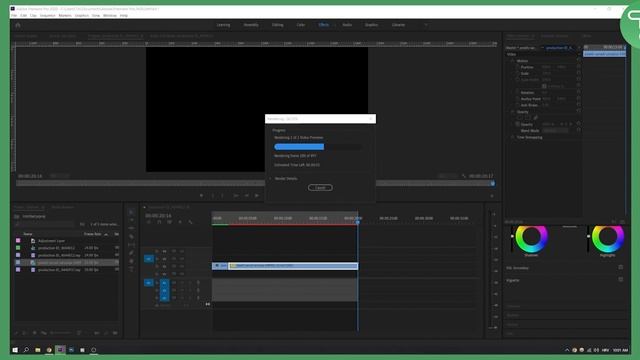This screenshot has height=360, width=640.
Task: Toggle the stopwatch next to Position
Action: click(x=517, y=67)
